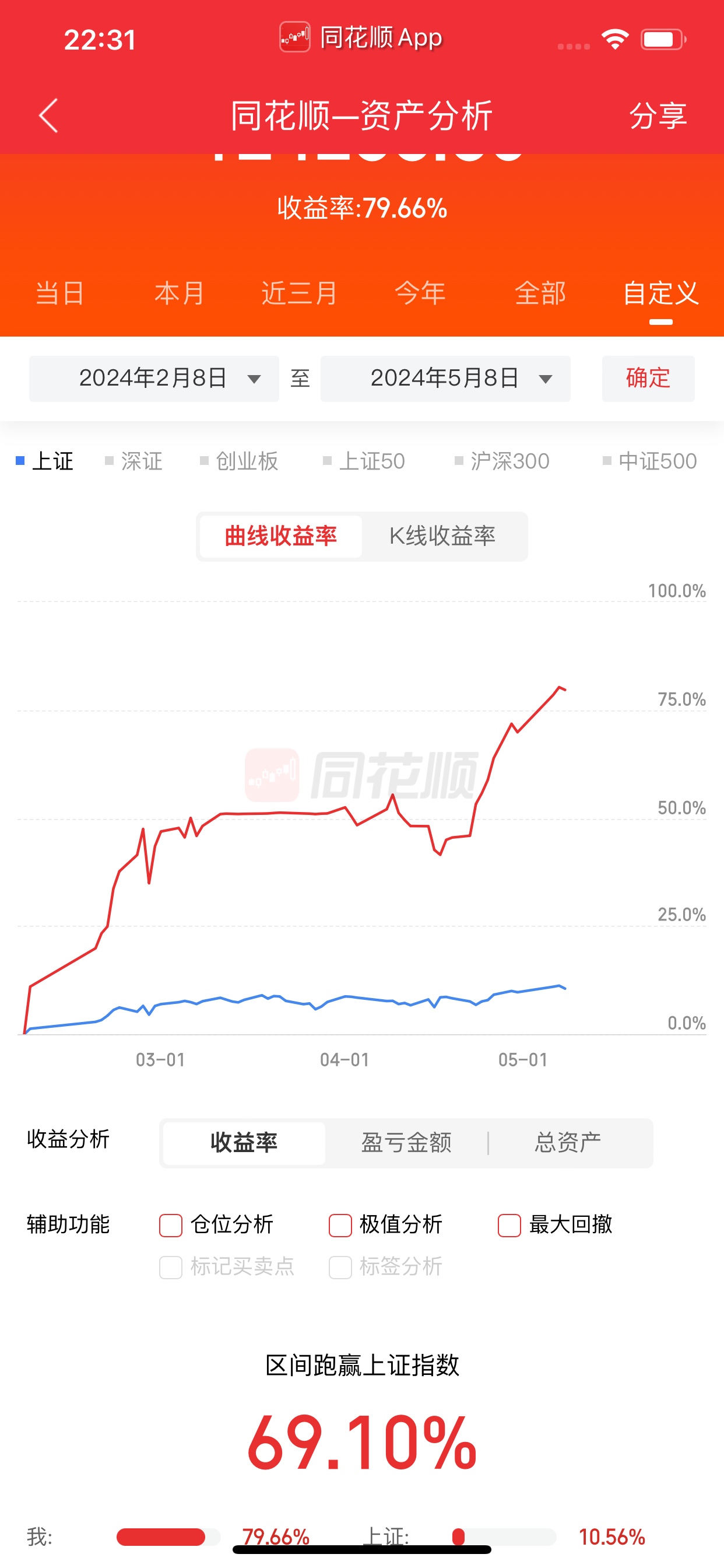This screenshot has width=724, height=1568.
Task: Tap the 同花顺 App logo icon
Action: coord(294,38)
